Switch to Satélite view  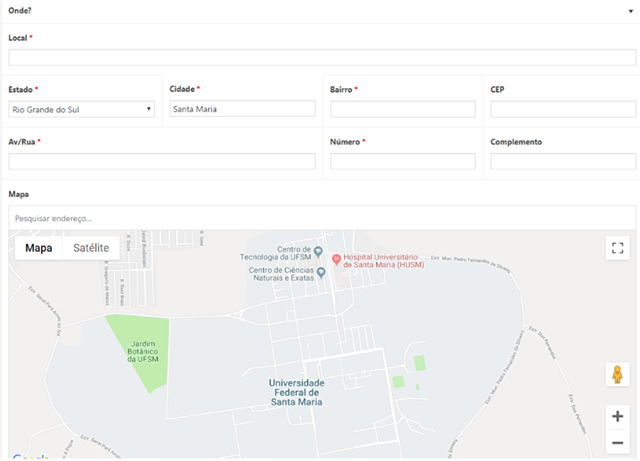91,248
